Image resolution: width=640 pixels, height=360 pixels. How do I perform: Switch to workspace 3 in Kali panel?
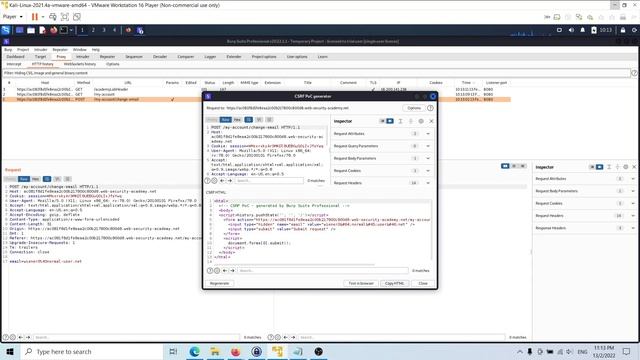tap(104, 30)
